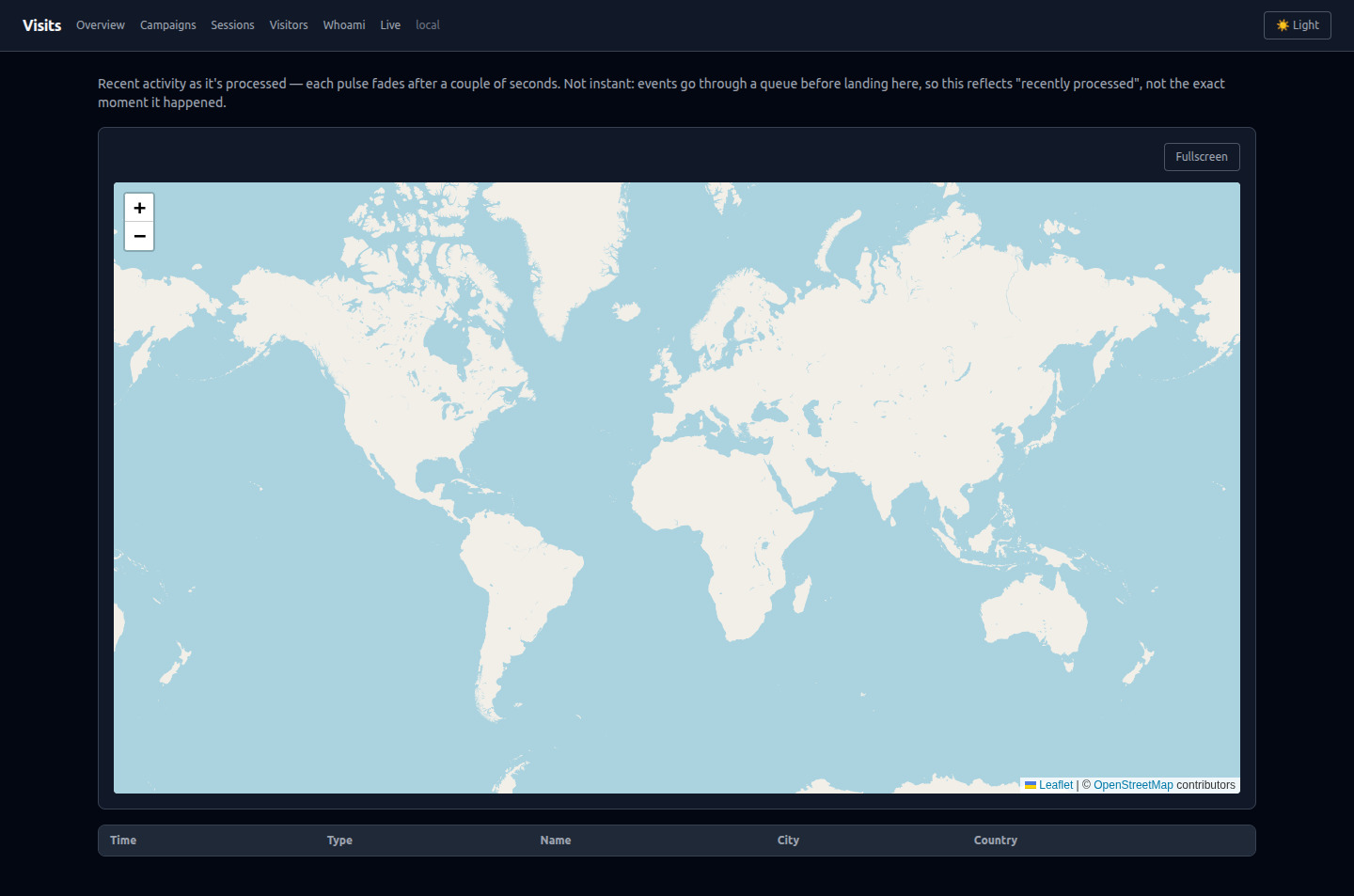Select the Live nav item

pyautogui.click(x=390, y=25)
